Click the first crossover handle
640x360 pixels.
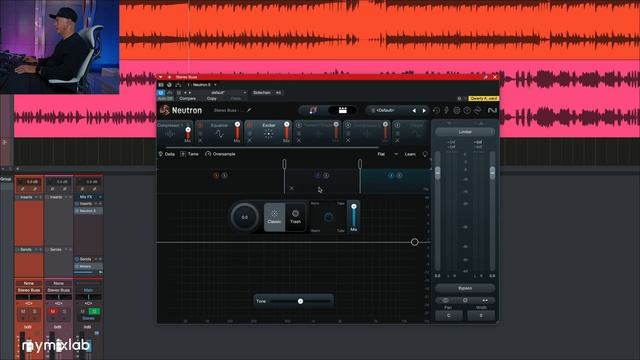[284, 164]
